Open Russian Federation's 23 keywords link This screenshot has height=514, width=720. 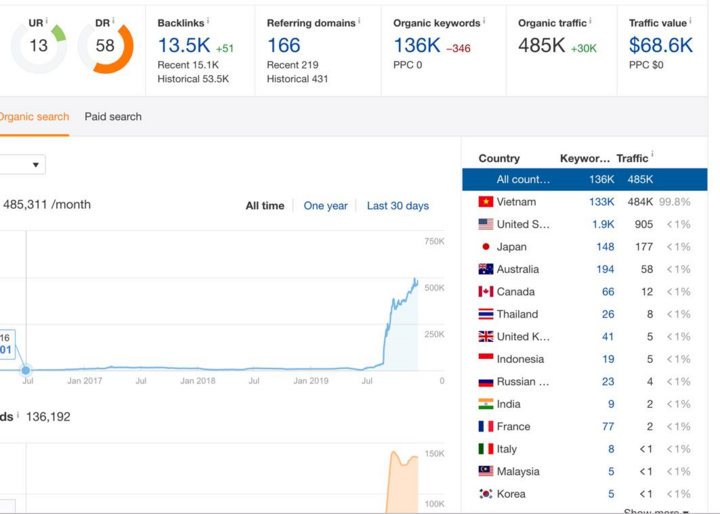point(608,382)
